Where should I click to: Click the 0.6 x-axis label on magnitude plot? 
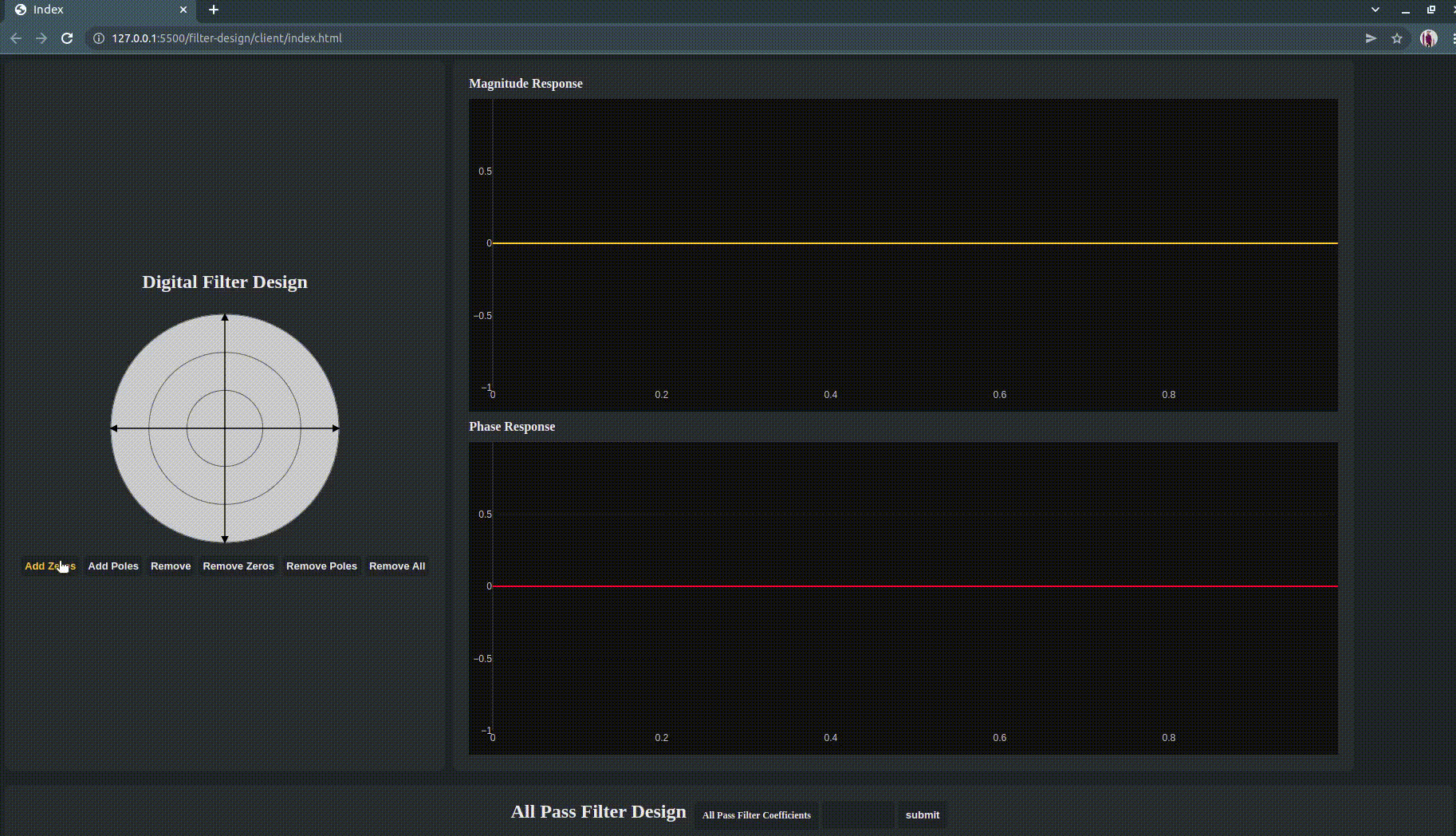1000,395
